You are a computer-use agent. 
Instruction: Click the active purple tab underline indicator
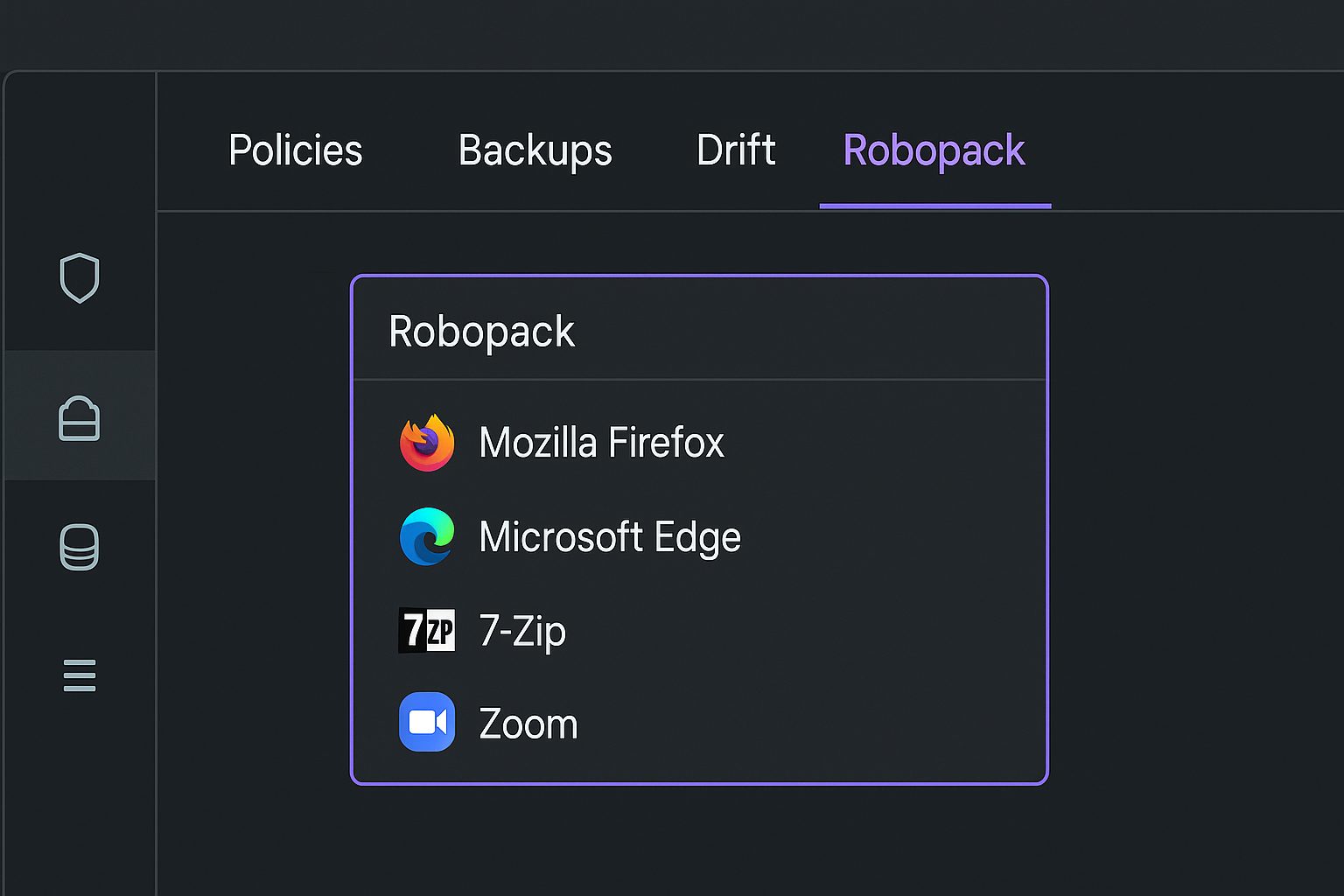click(934, 205)
